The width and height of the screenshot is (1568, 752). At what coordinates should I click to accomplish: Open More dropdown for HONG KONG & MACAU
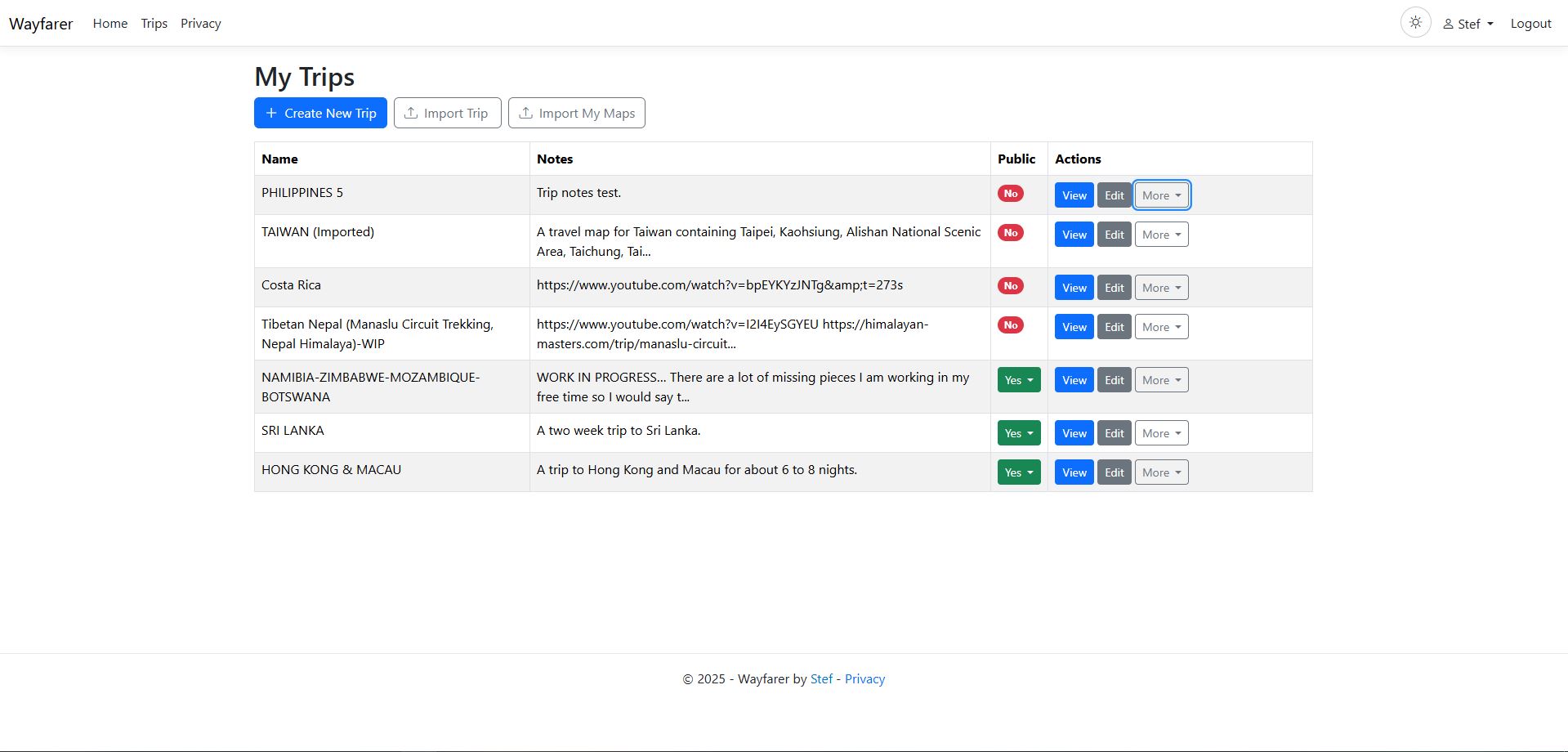tap(1161, 472)
